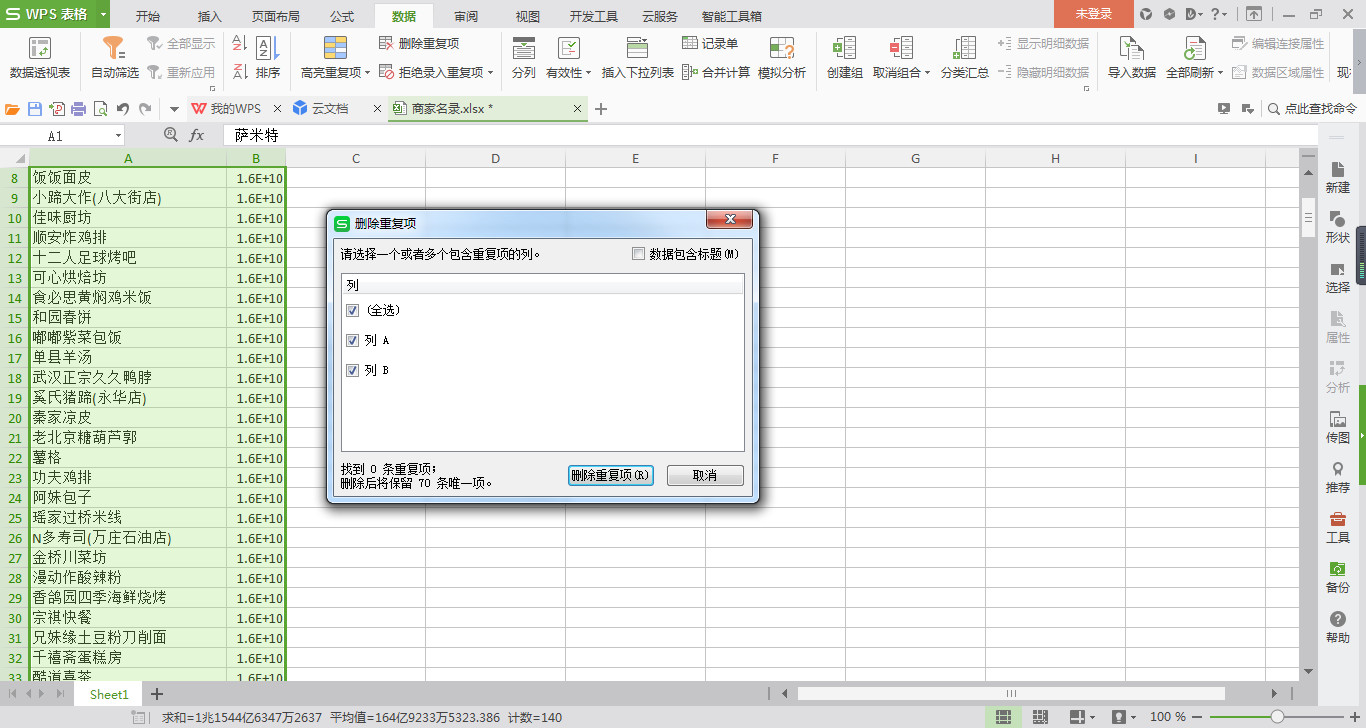Click 取消 cancel button in dialog
Viewport: 1366px width, 728px height.
(705, 475)
